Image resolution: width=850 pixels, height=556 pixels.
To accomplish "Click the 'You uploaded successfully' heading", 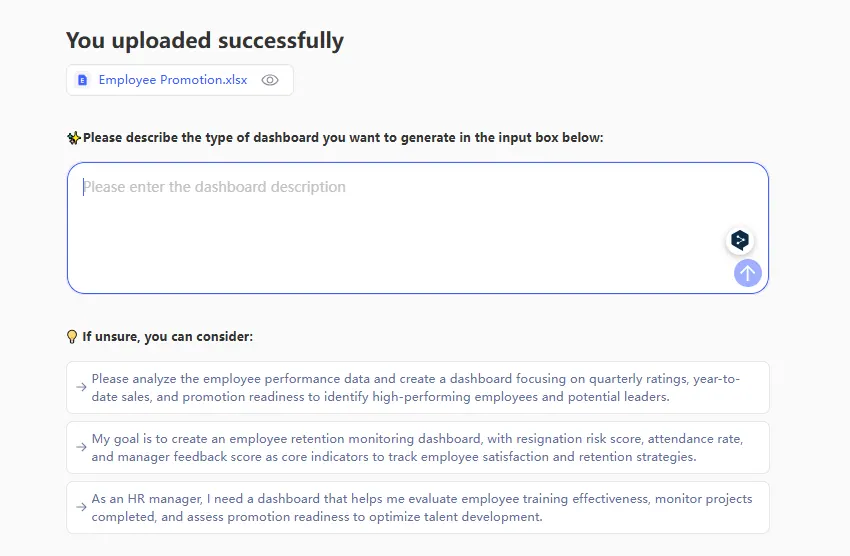I will coord(205,41).
